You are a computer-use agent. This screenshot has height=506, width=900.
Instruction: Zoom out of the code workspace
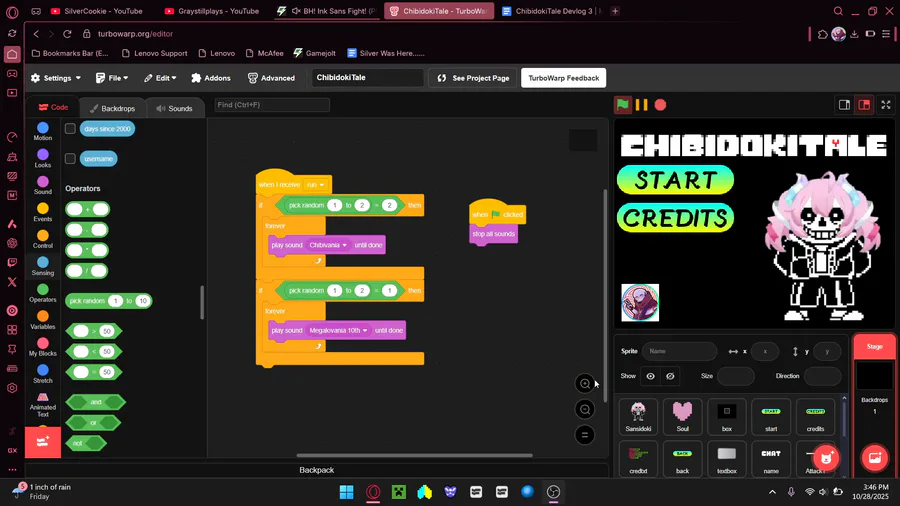tap(585, 409)
